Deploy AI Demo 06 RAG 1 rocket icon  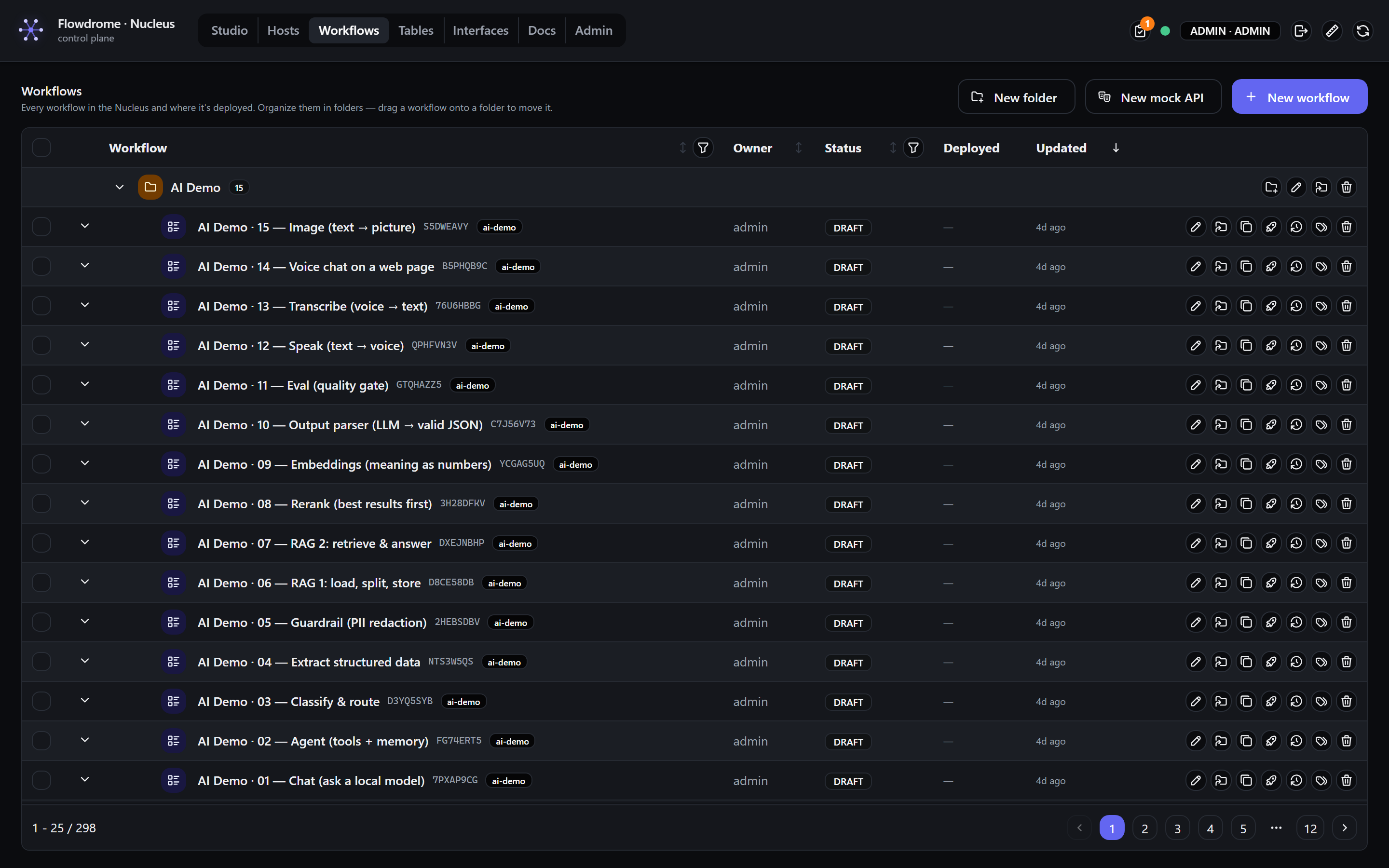click(x=1271, y=583)
